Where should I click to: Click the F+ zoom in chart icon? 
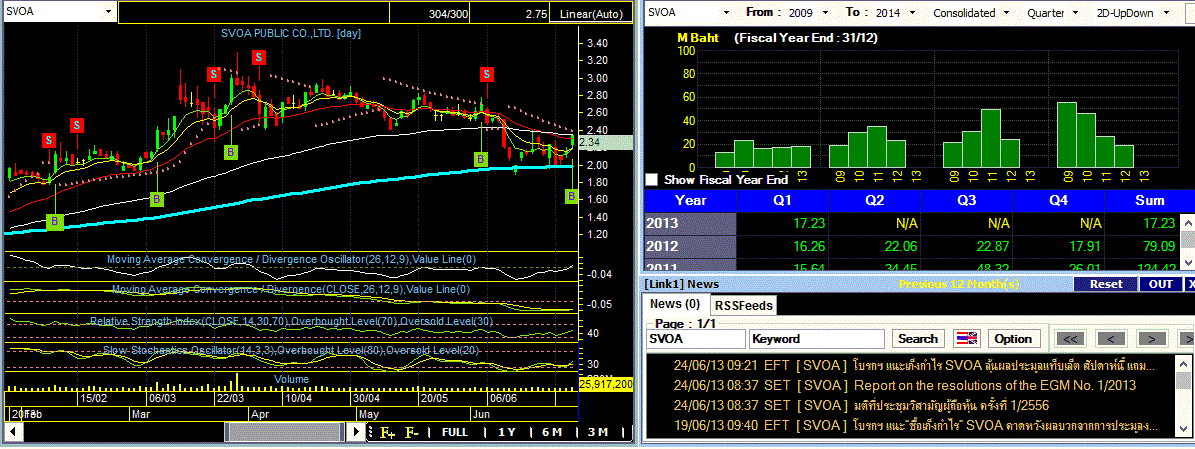click(387, 432)
